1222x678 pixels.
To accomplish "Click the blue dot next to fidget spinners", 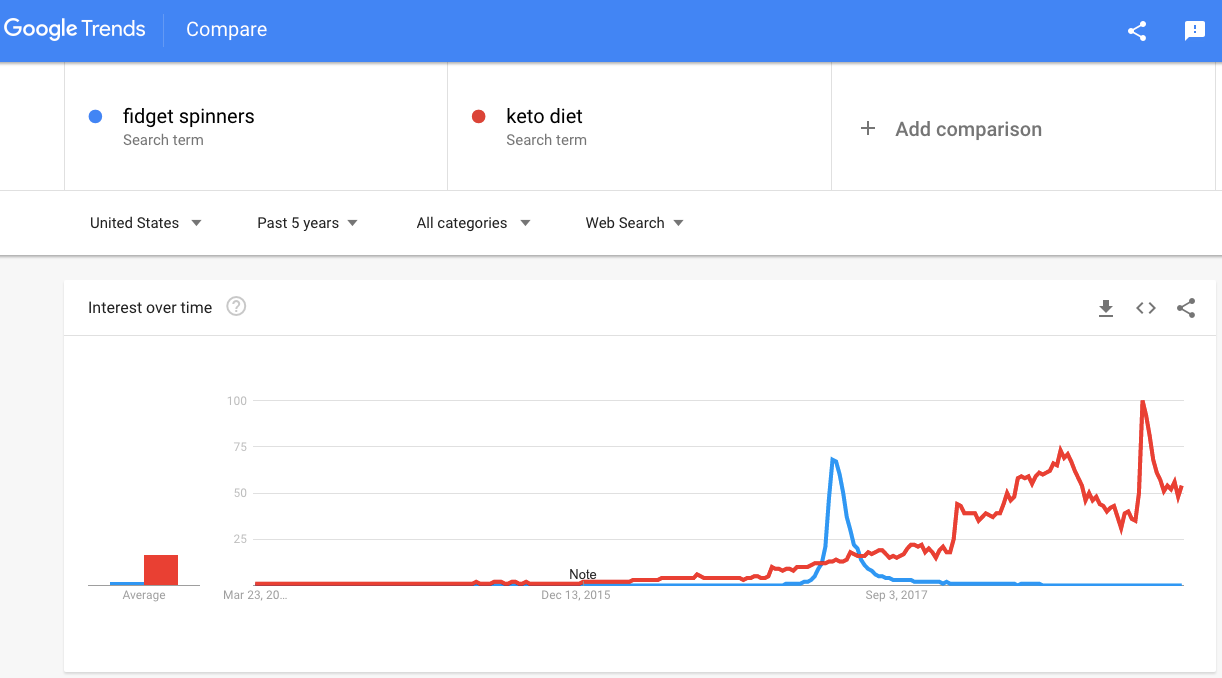I will (x=96, y=116).
